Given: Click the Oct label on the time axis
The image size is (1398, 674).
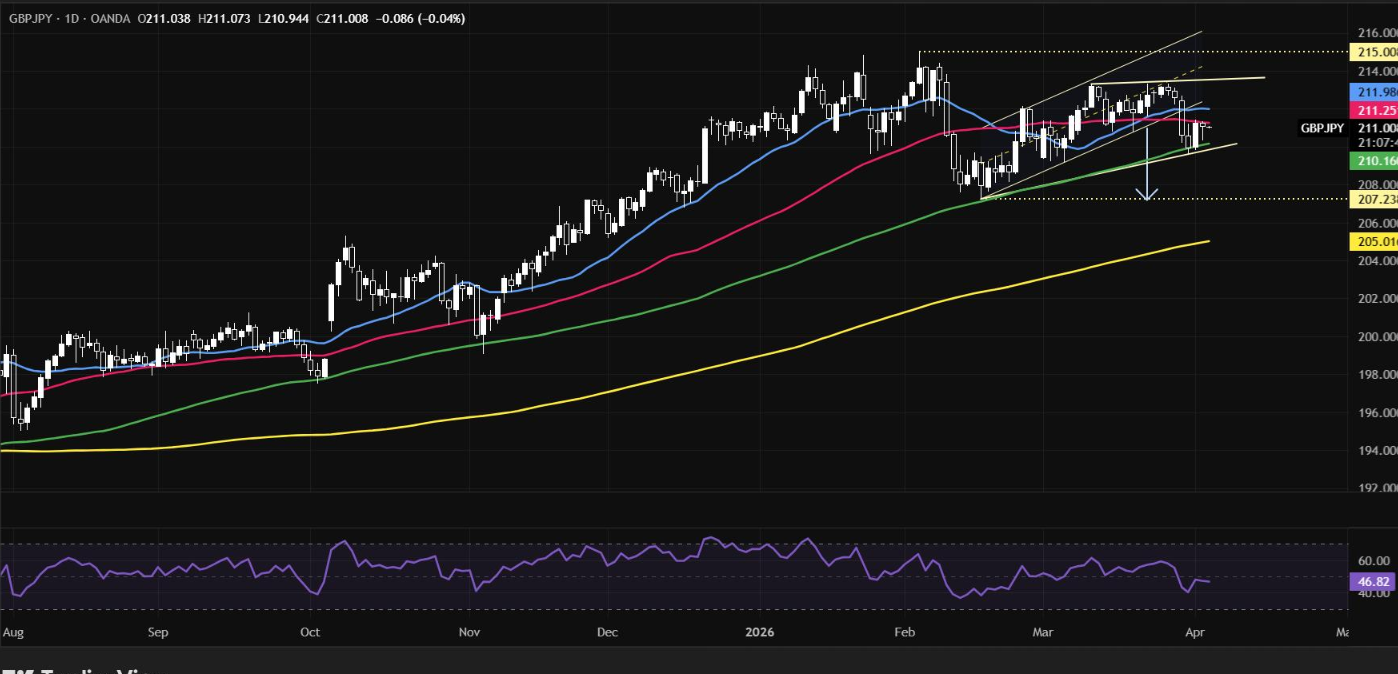Looking at the screenshot, I should [310, 632].
